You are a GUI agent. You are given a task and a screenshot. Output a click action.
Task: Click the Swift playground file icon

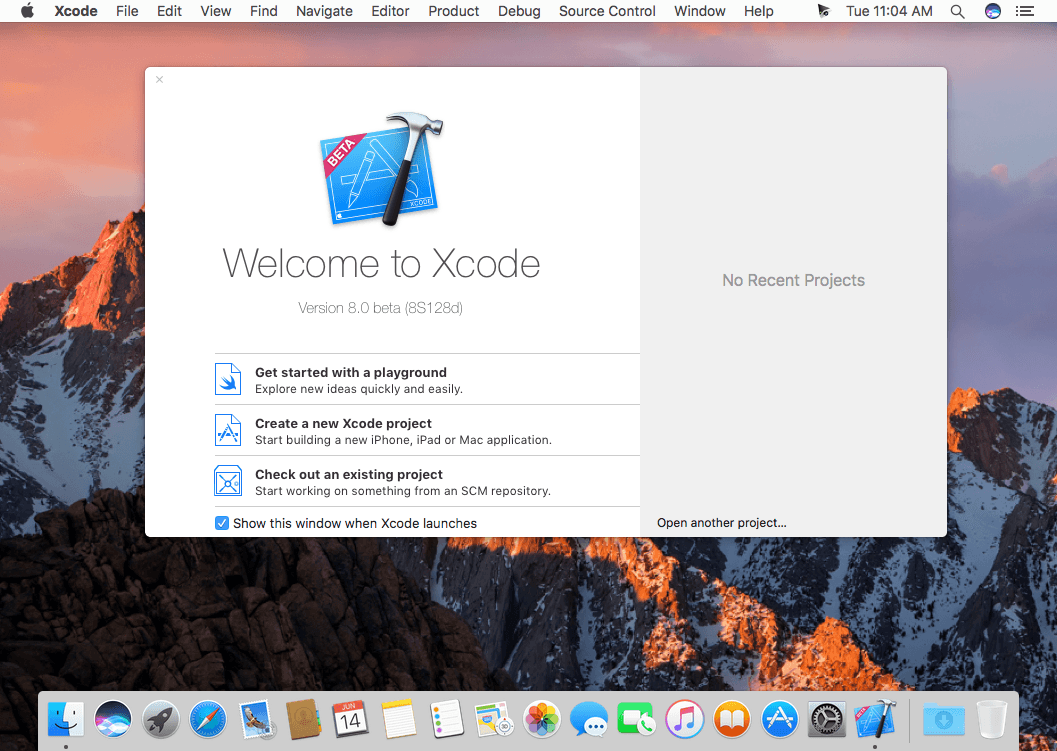pos(228,379)
